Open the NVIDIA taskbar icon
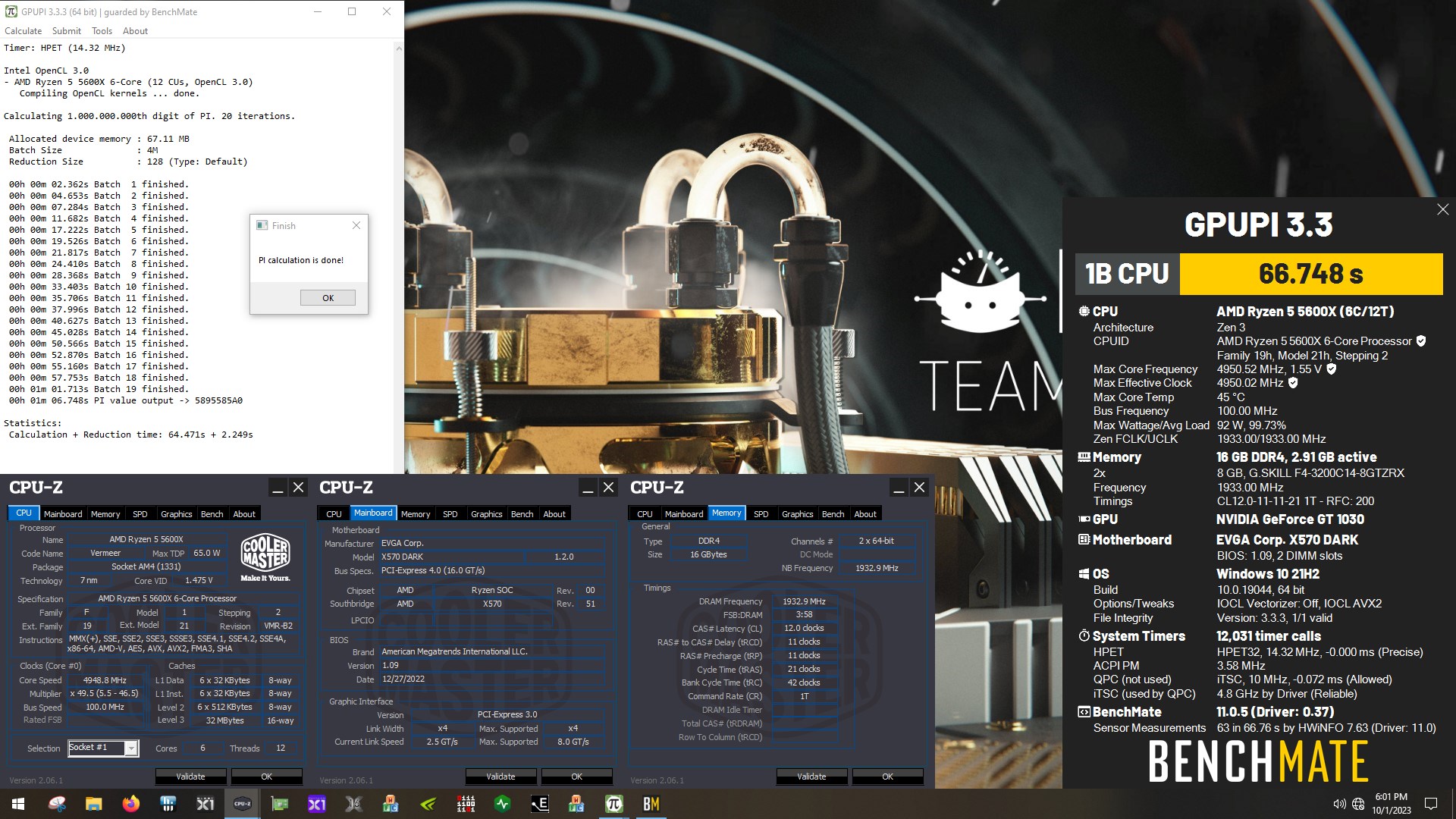Screen dimensions: 1456x819 (428, 804)
